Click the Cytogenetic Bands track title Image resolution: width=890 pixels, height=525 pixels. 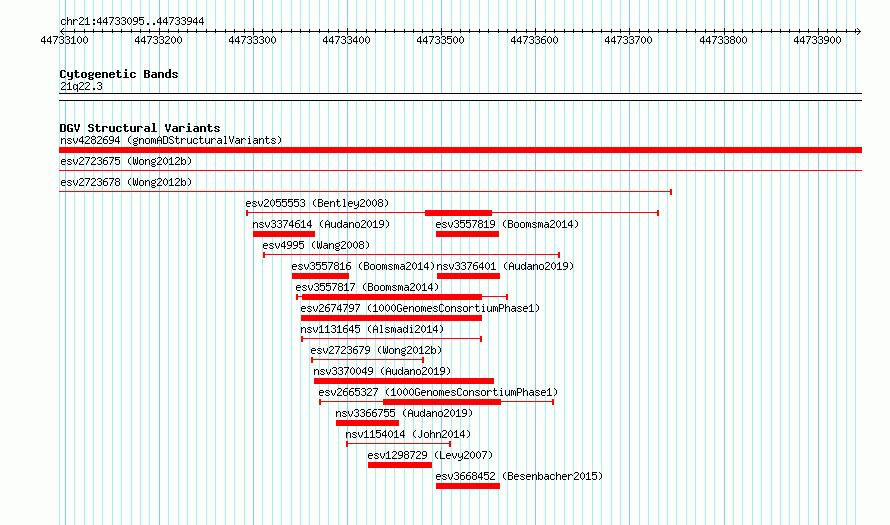coord(119,74)
